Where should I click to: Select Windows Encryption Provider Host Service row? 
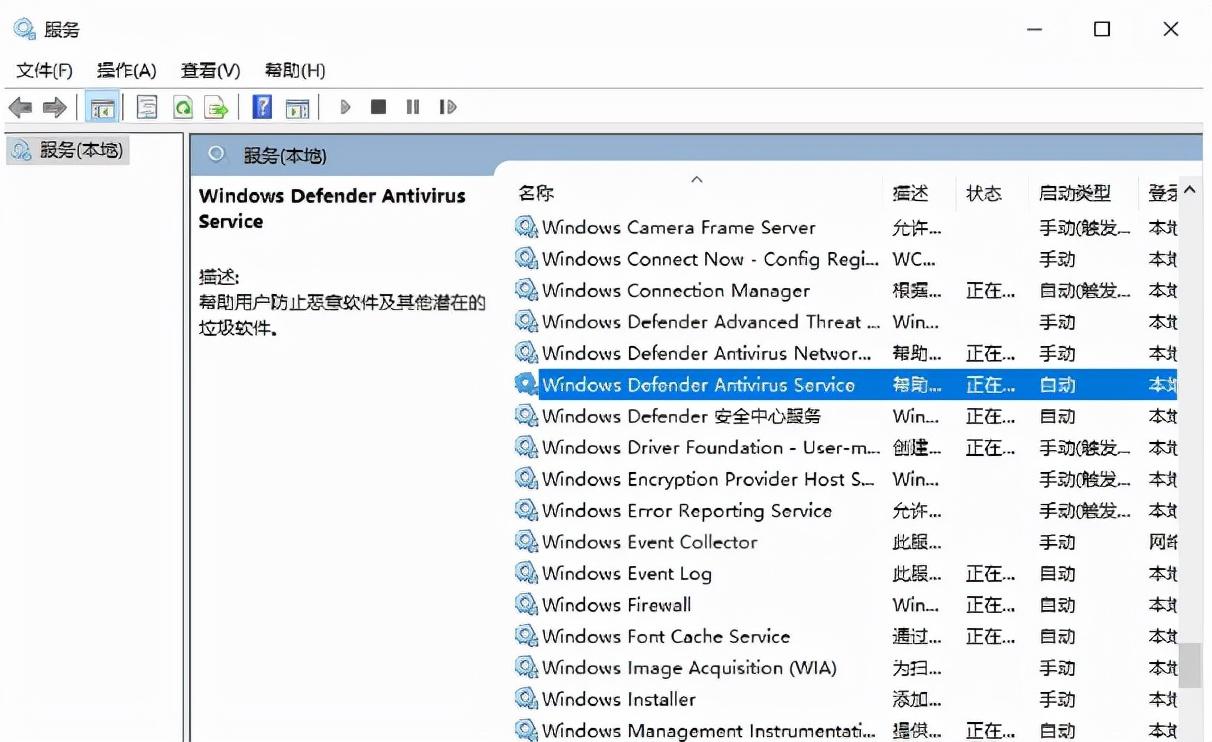click(845, 479)
